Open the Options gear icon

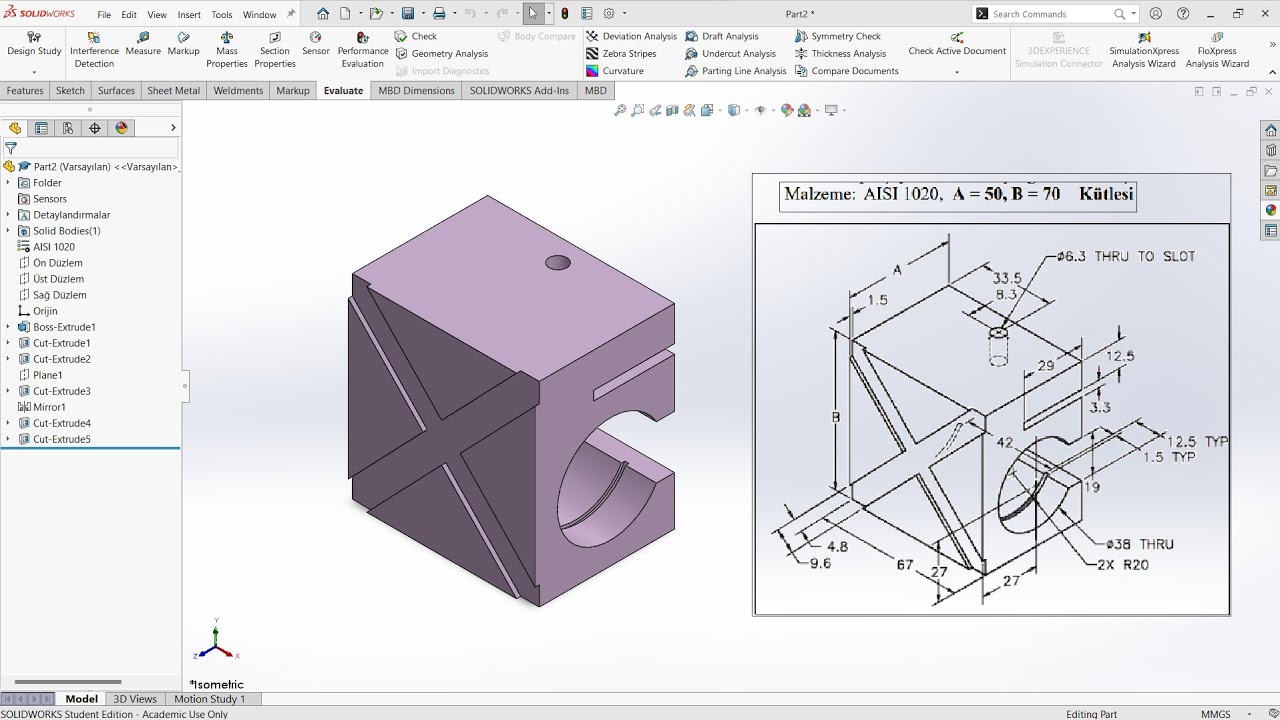(609, 14)
